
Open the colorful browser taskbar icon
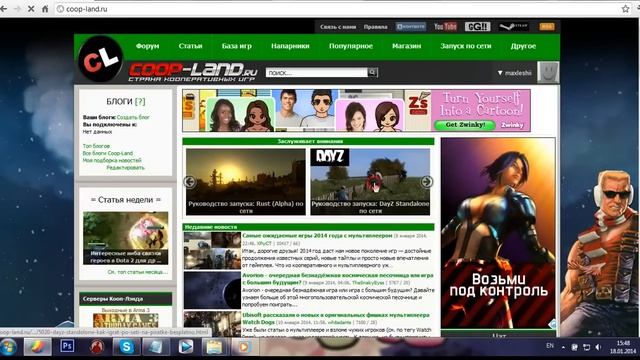[x=38, y=347]
